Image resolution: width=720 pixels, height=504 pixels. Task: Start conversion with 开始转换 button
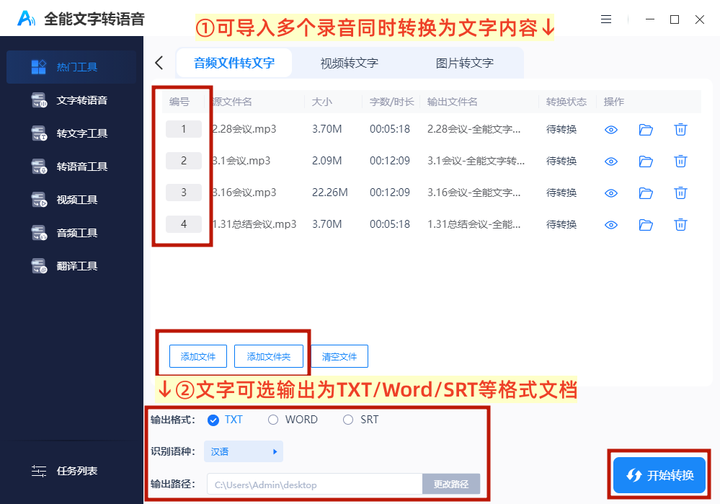point(659,475)
